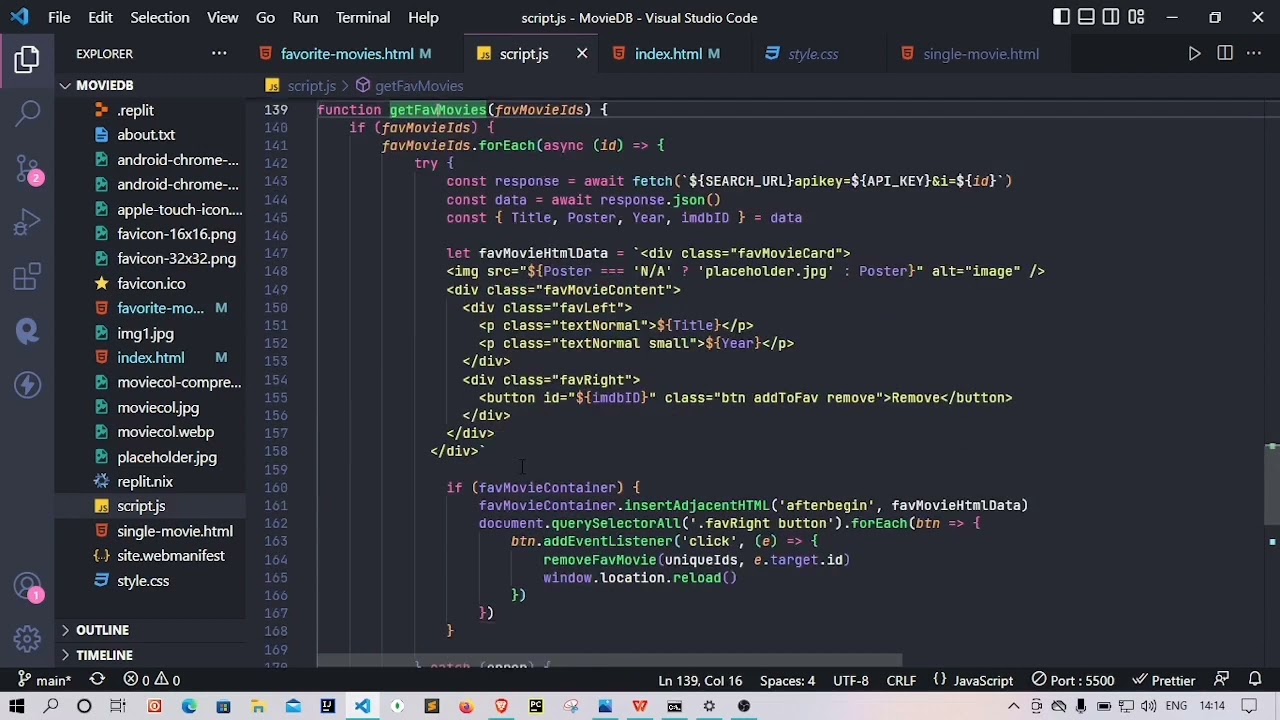Screen dimensions: 1280x720
Task: Expand the OUTLINE section
Action: point(150,630)
